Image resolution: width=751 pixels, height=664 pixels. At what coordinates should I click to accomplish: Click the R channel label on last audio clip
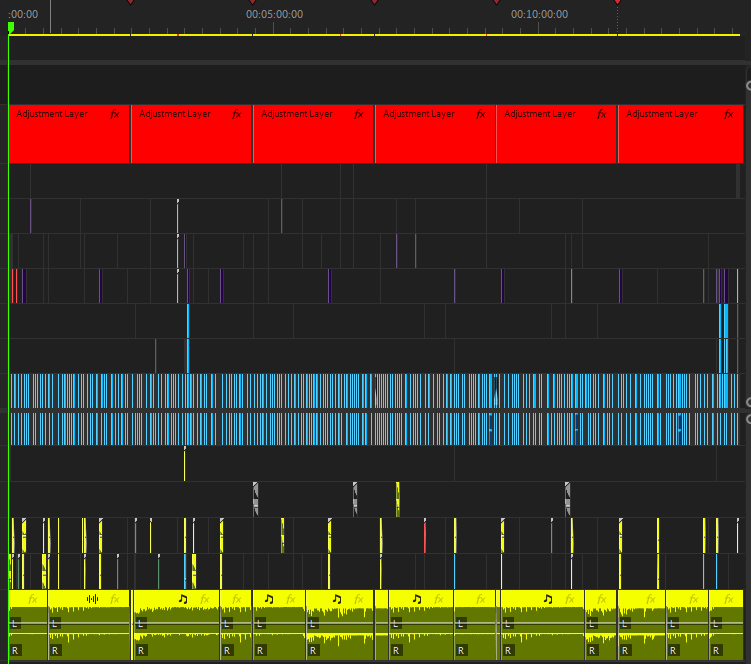pyautogui.click(x=716, y=650)
